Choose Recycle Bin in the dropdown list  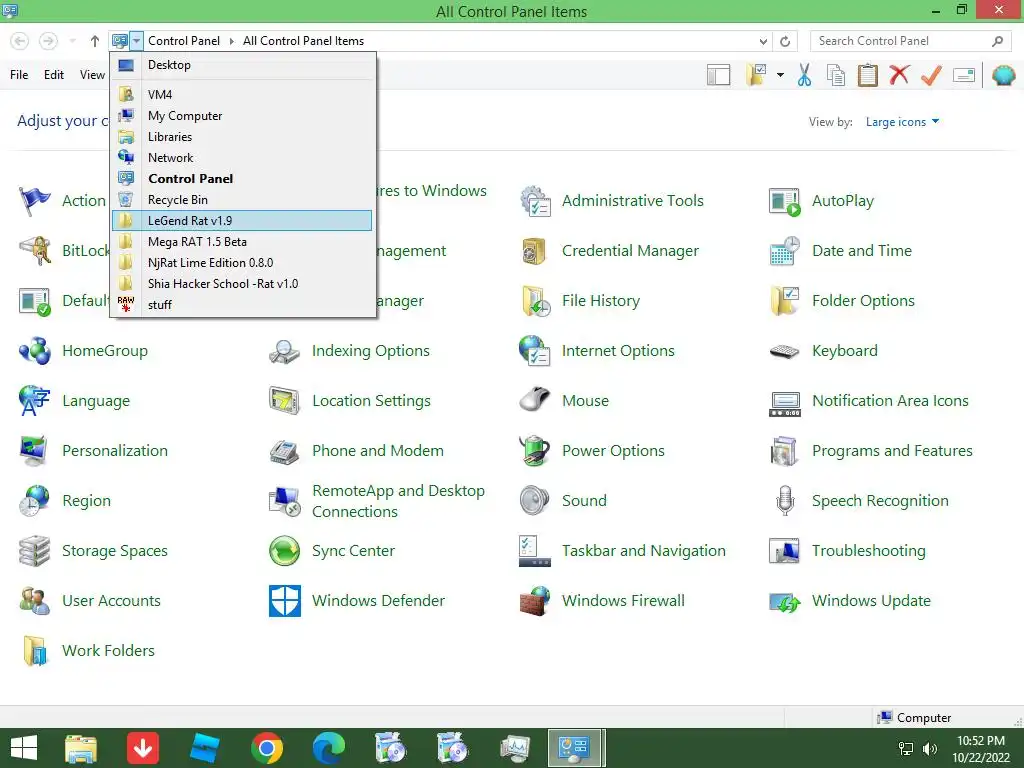[x=242, y=200]
